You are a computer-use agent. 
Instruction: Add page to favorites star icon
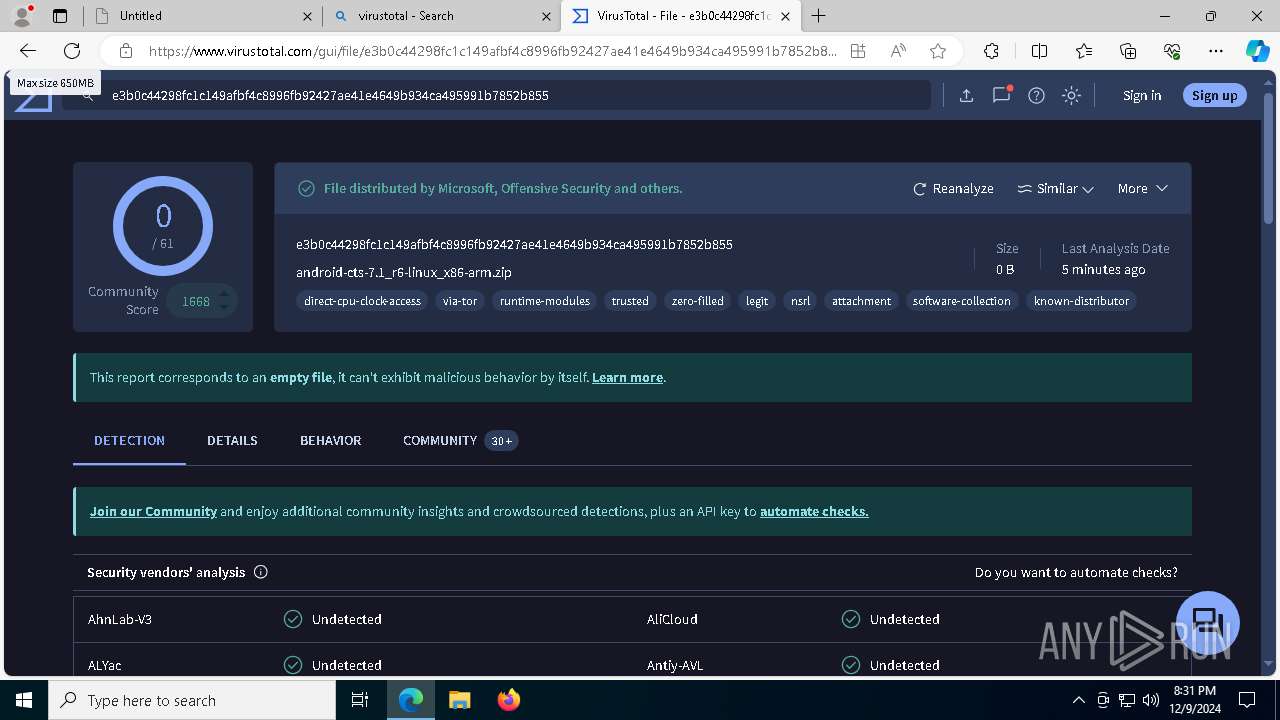click(x=937, y=51)
